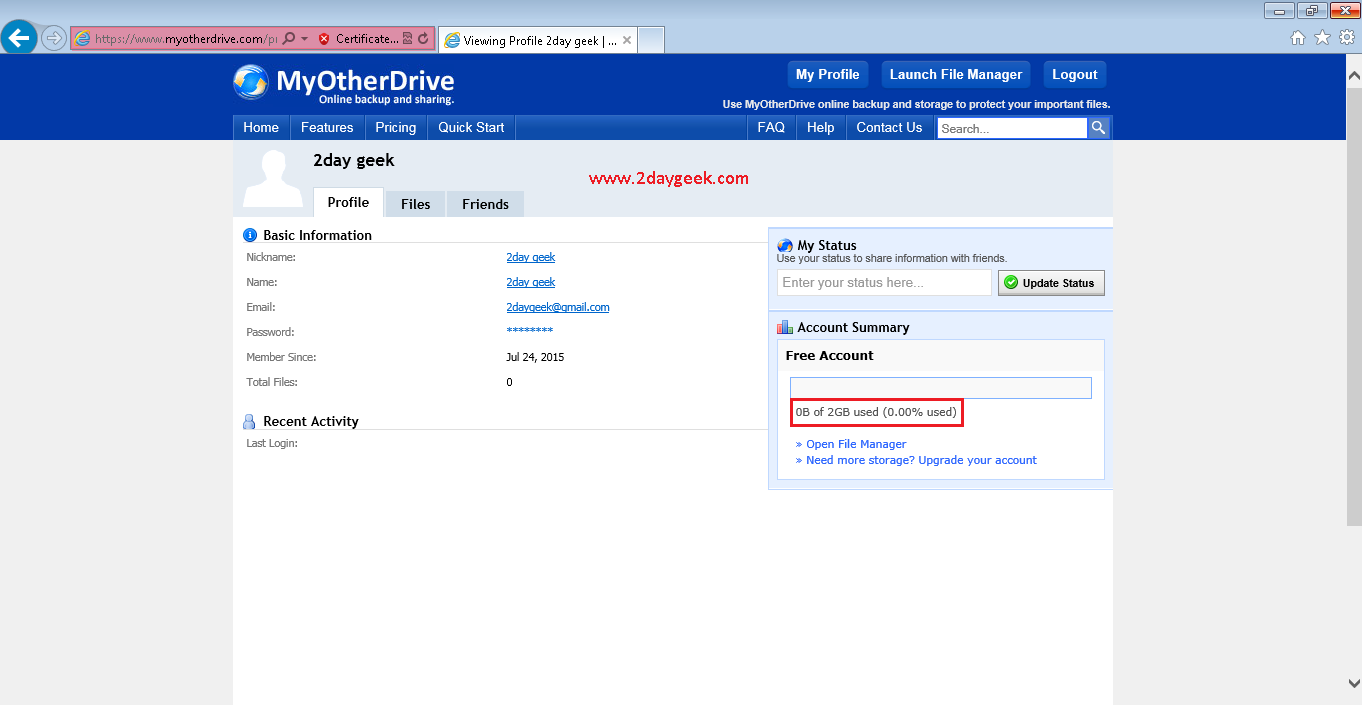Click the red certificate error shield icon
This screenshot has height=705, width=1362.
pos(324,39)
